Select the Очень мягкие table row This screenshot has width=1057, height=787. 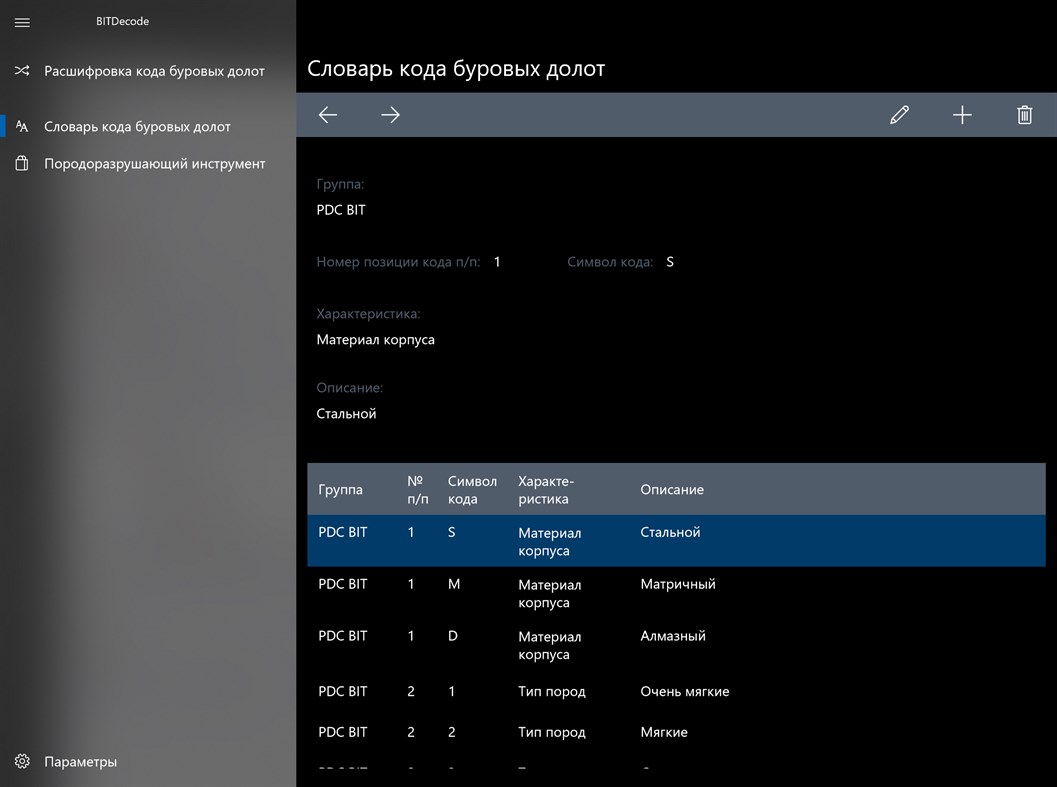coord(684,692)
